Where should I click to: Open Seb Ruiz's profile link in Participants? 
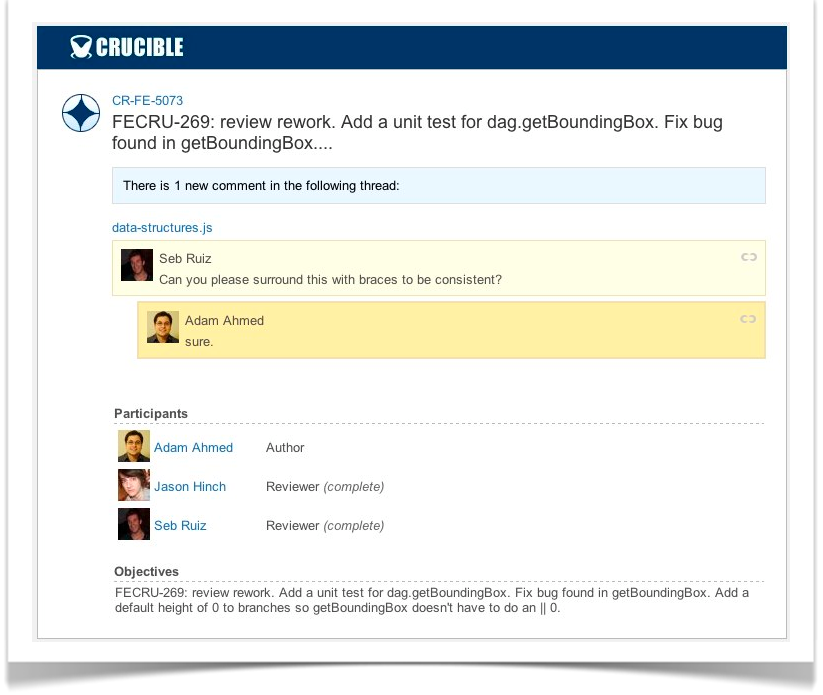point(180,526)
